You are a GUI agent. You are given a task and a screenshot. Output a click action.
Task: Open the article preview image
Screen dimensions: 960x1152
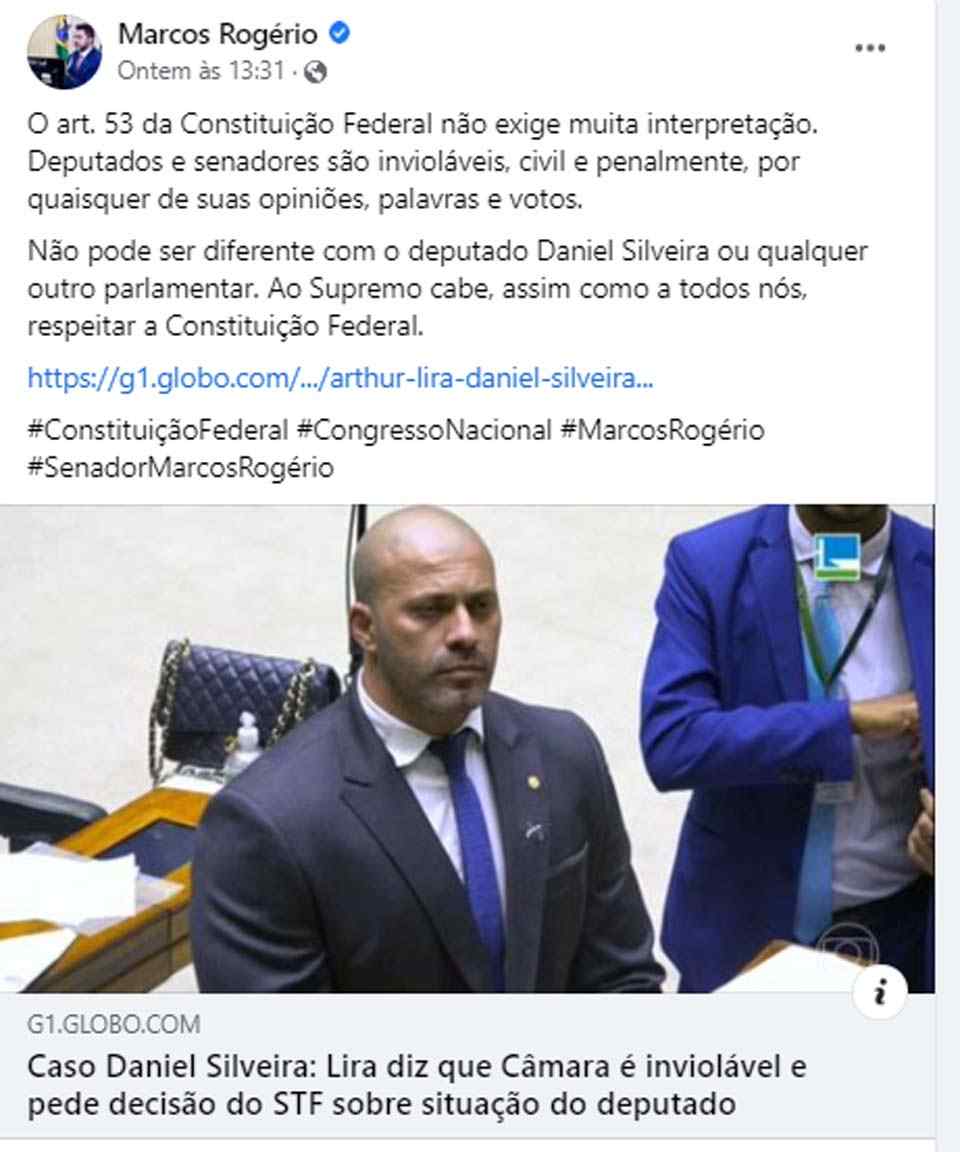(467, 748)
